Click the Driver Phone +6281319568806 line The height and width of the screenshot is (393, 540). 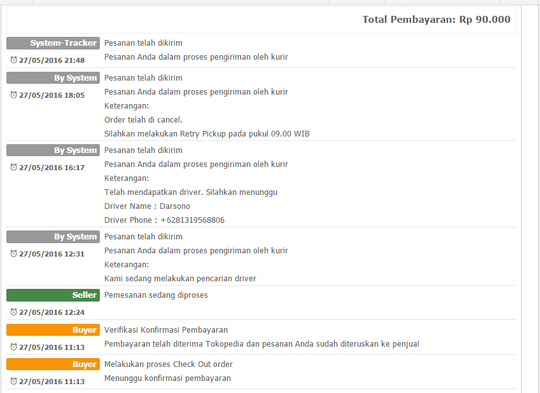(164, 220)
